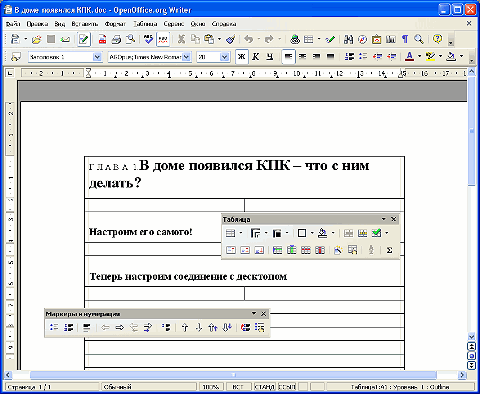Screen dimensions: 480x394
Task: Toggle Edit File mode icon
Action: pyautogui.click(x=84, y=40)
